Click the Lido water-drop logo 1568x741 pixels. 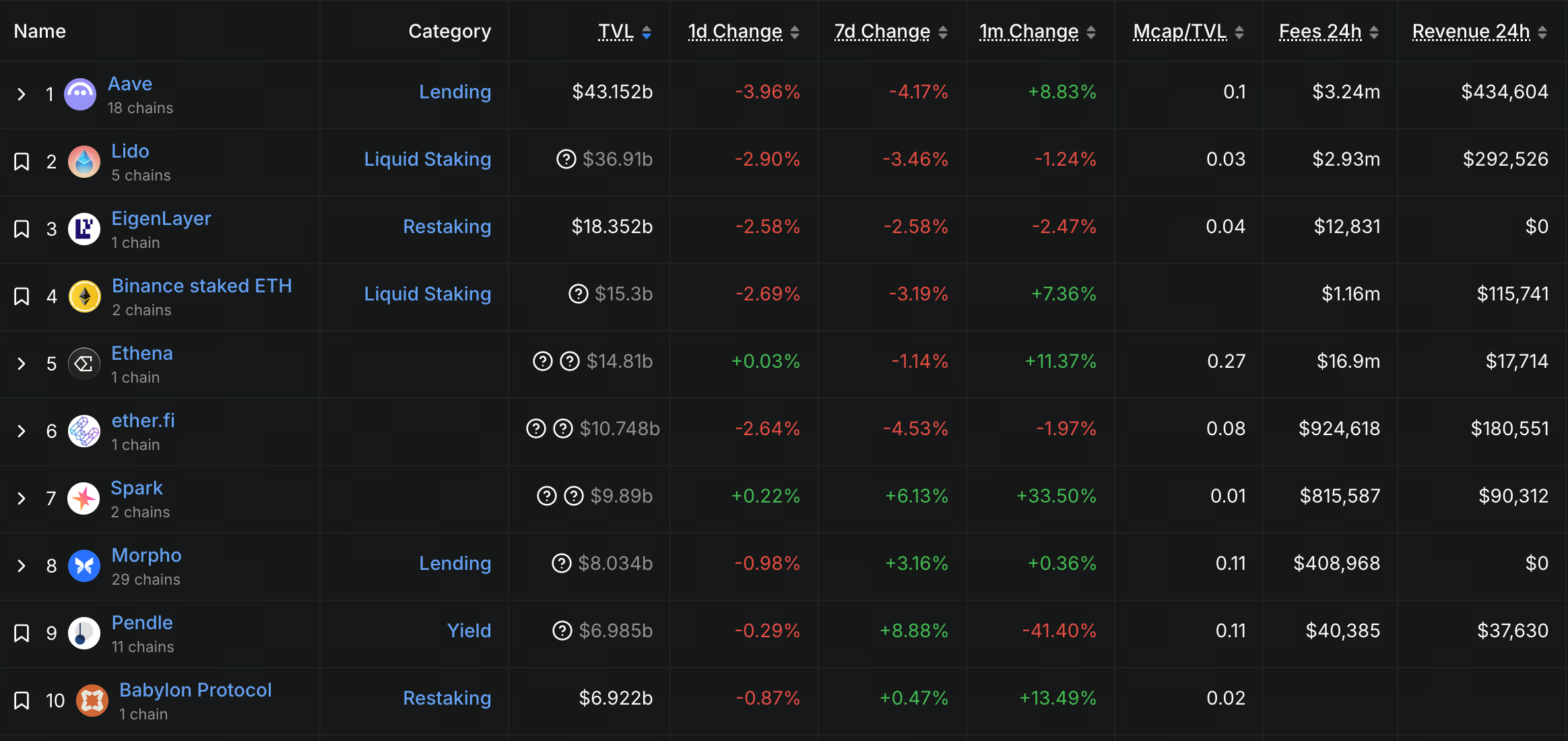(84, 162)
